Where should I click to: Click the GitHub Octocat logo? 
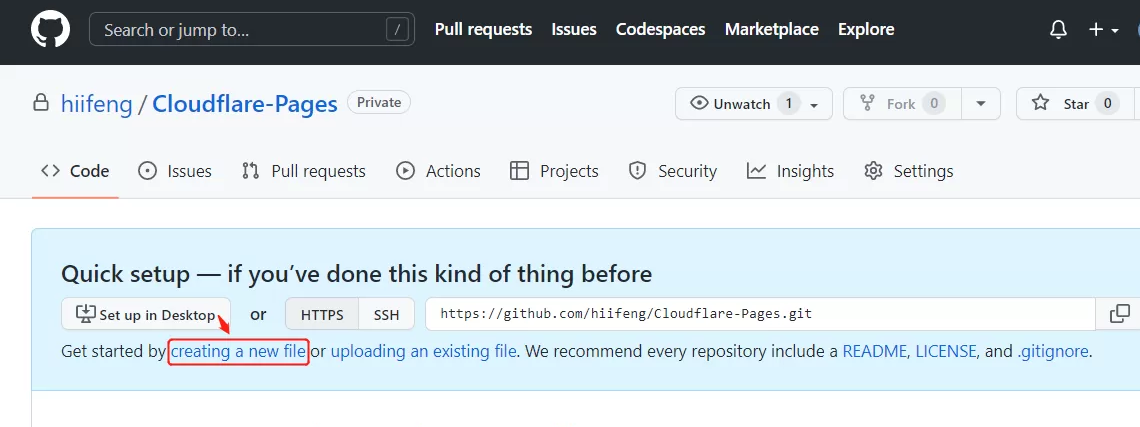pyautogui.click(x=50, y=29)
